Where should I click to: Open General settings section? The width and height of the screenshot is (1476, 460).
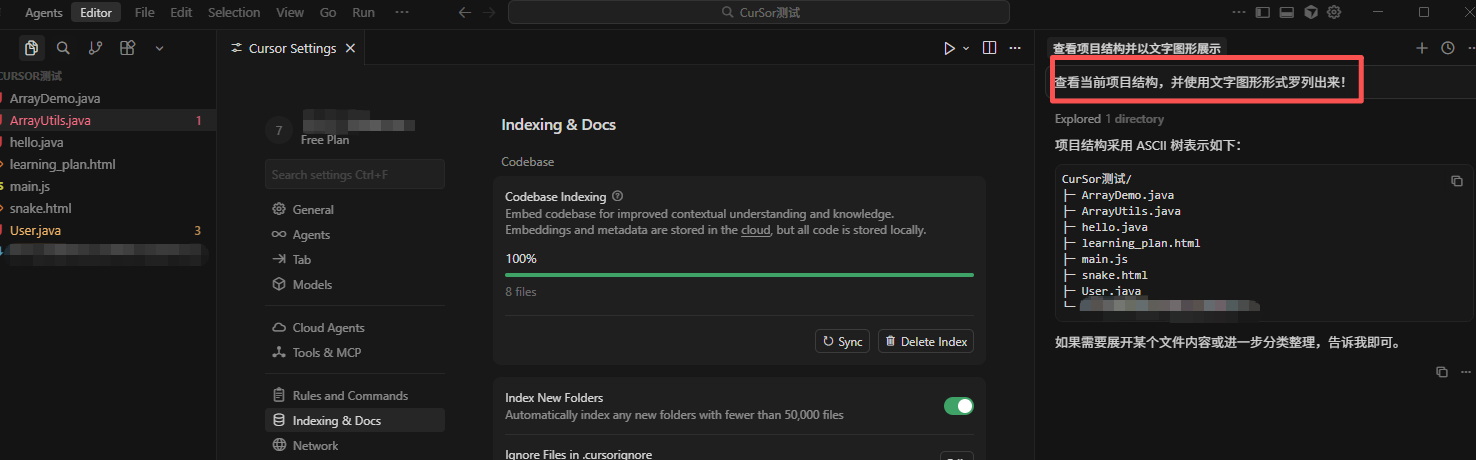355,210
